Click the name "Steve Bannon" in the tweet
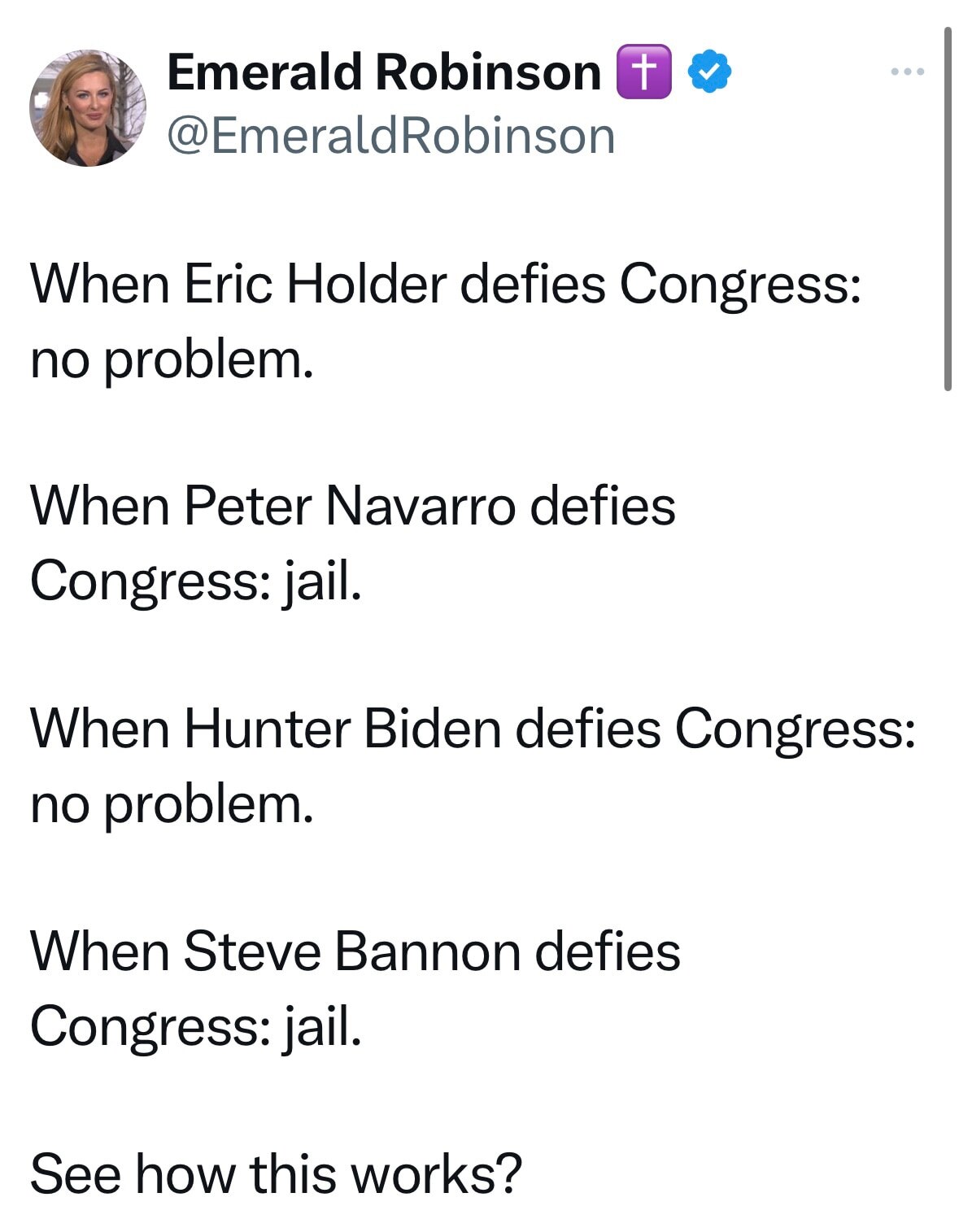The width and height of the screenshot is (959, 1232). point(351,951)
